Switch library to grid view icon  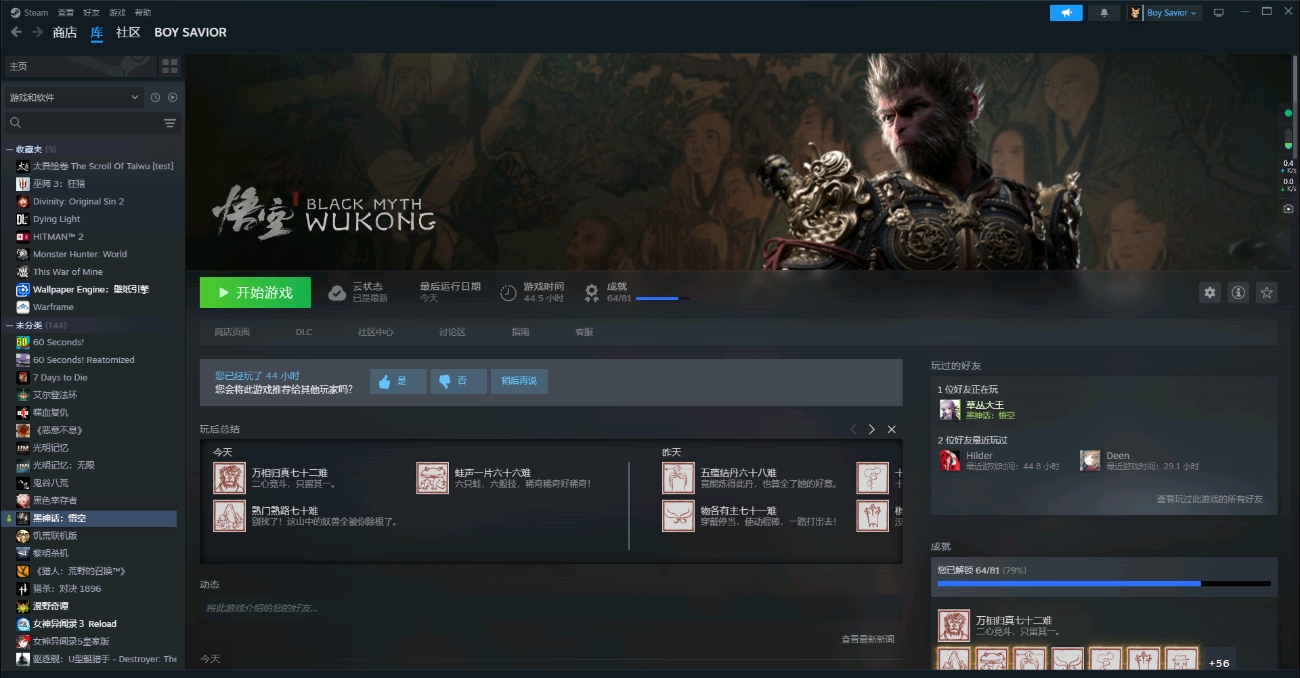pyautogui.click(x=170, y=66)
